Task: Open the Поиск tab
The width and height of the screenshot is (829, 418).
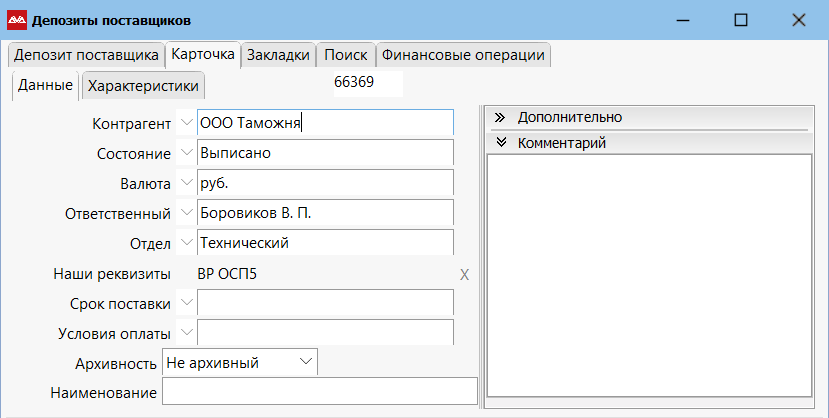Action: pos(346,55)
